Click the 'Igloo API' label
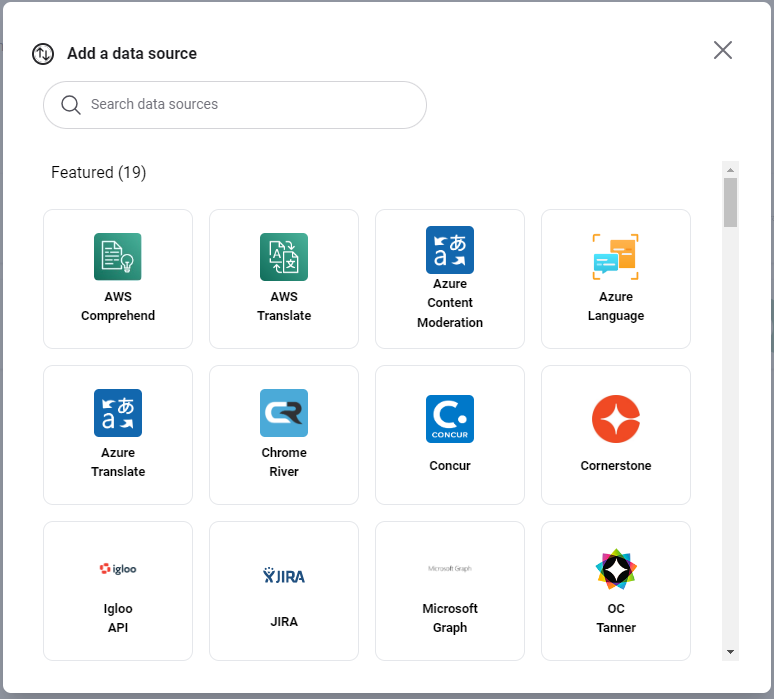 (x=117, y=618)
